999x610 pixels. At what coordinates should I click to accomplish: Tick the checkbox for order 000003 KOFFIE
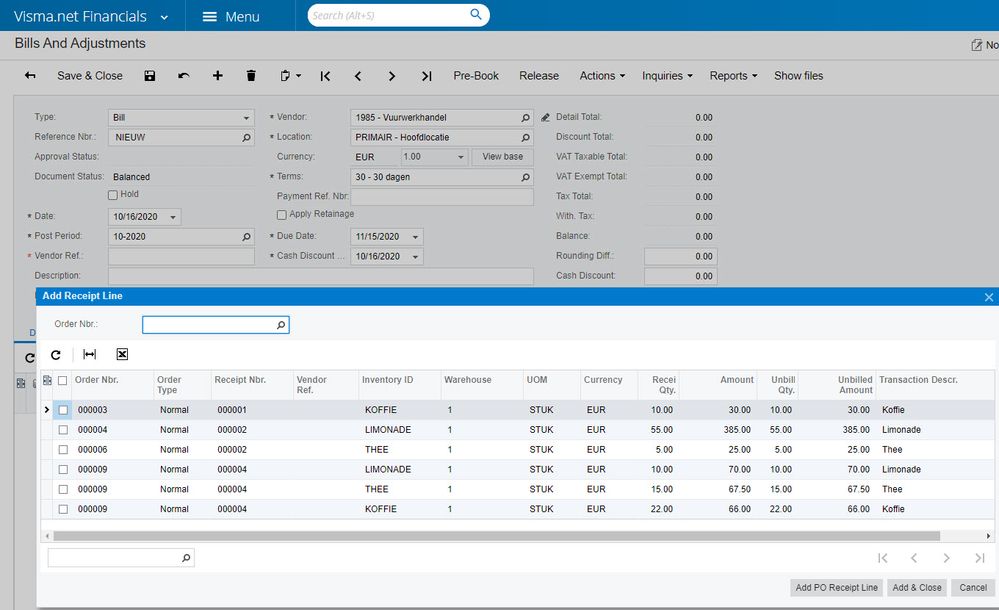(x=63, y=410)
